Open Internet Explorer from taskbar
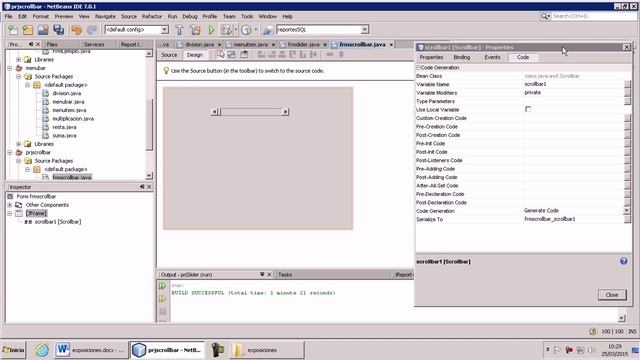 (42, 350)
